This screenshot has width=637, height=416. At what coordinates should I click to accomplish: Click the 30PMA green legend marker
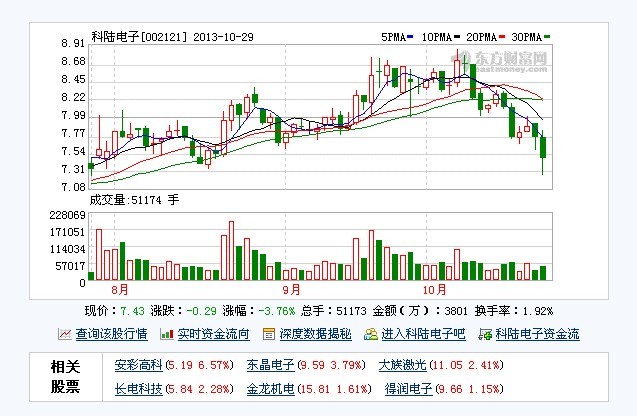coord(547,37)
